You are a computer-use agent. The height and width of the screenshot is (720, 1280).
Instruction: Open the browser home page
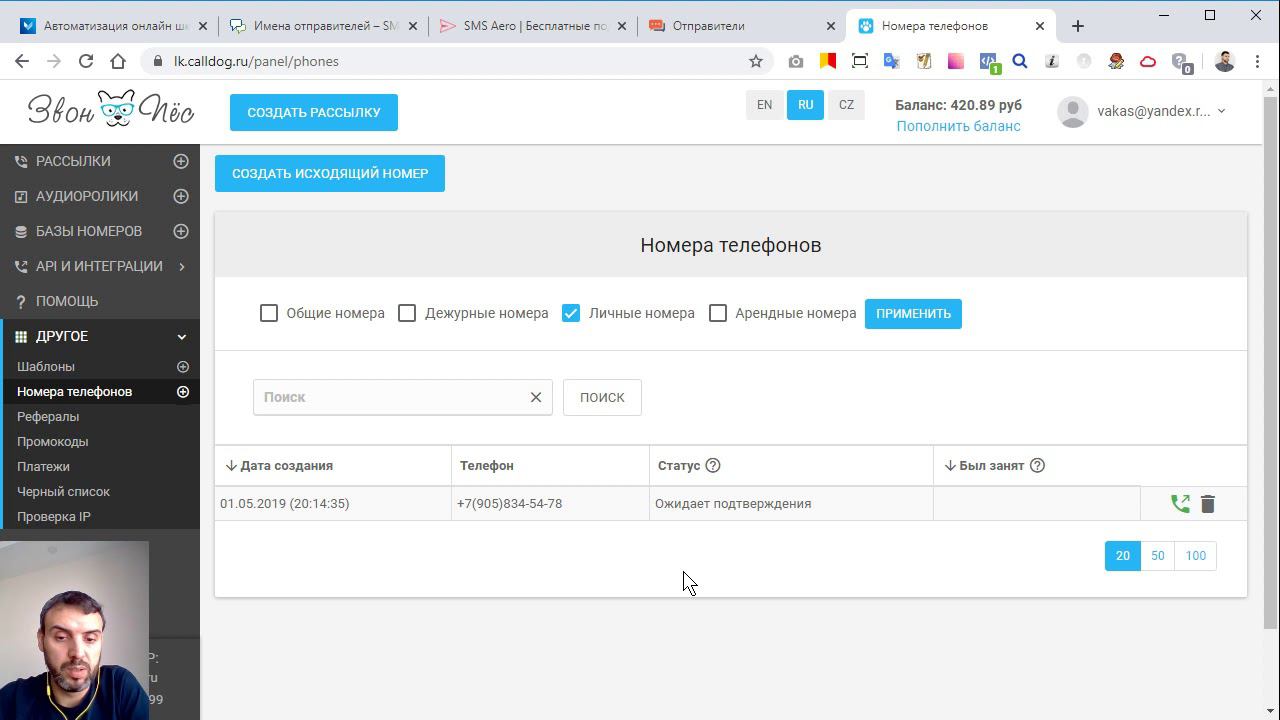click(118, 61)
